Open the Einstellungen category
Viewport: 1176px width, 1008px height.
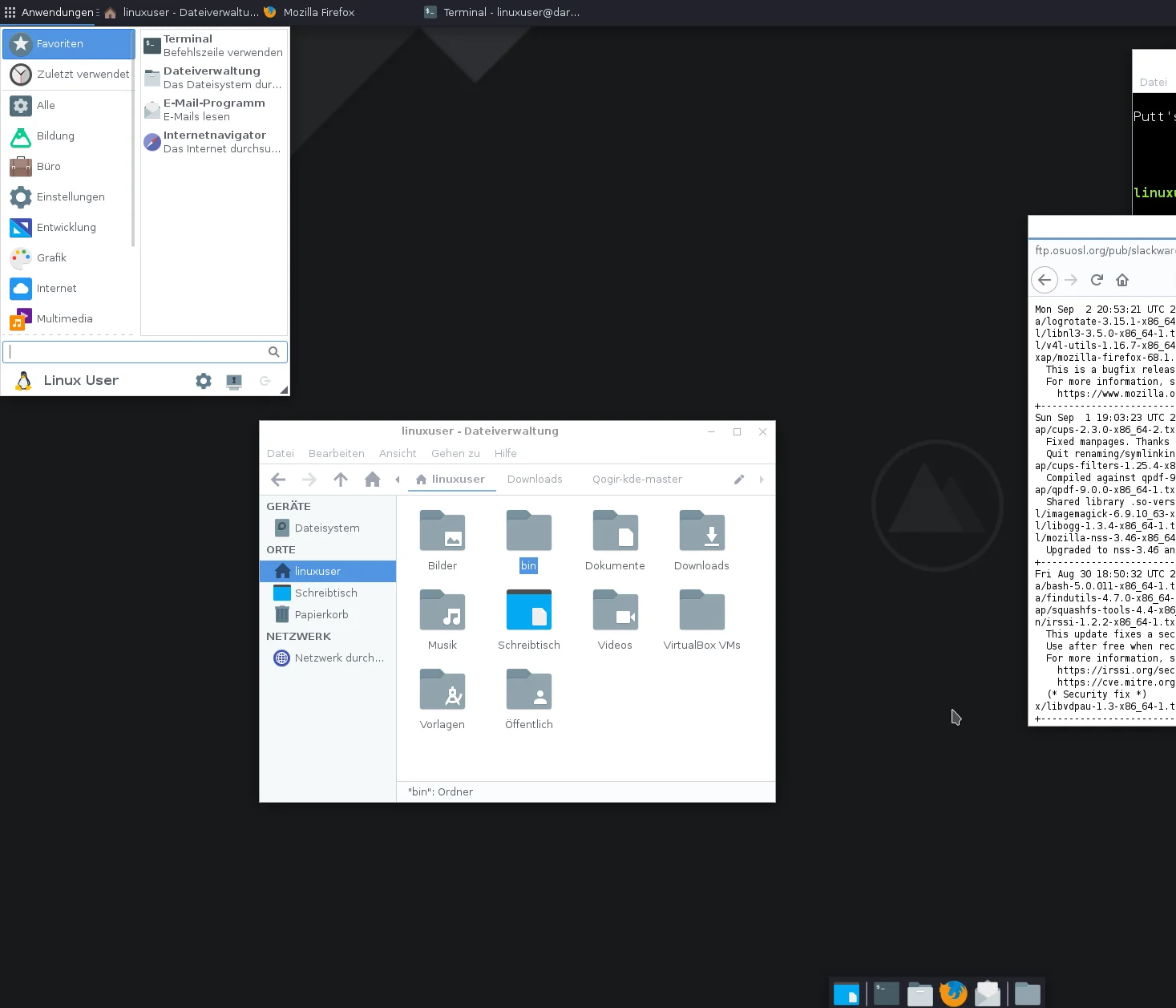(68, 197)
